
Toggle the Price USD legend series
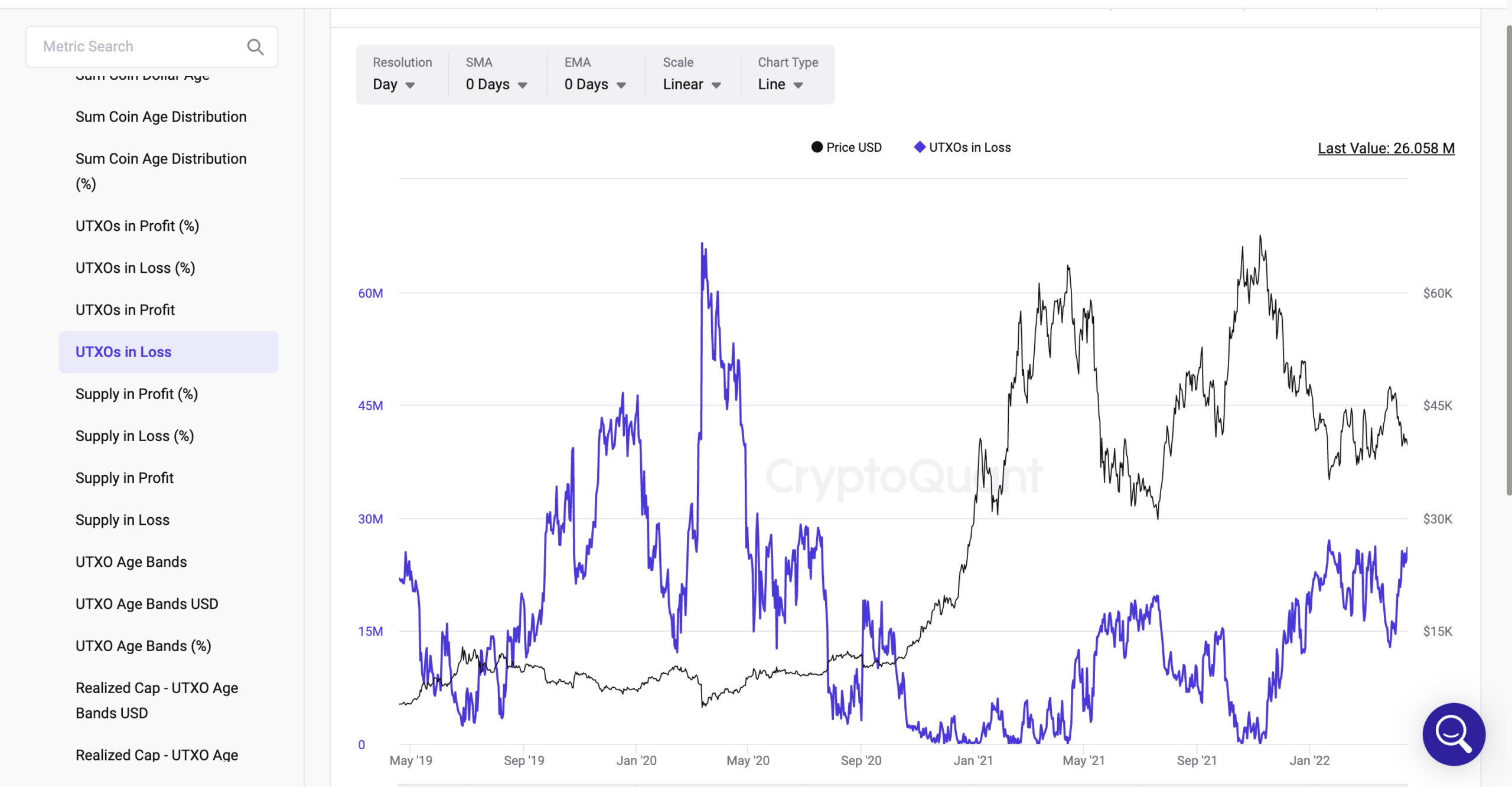point(846,147)
